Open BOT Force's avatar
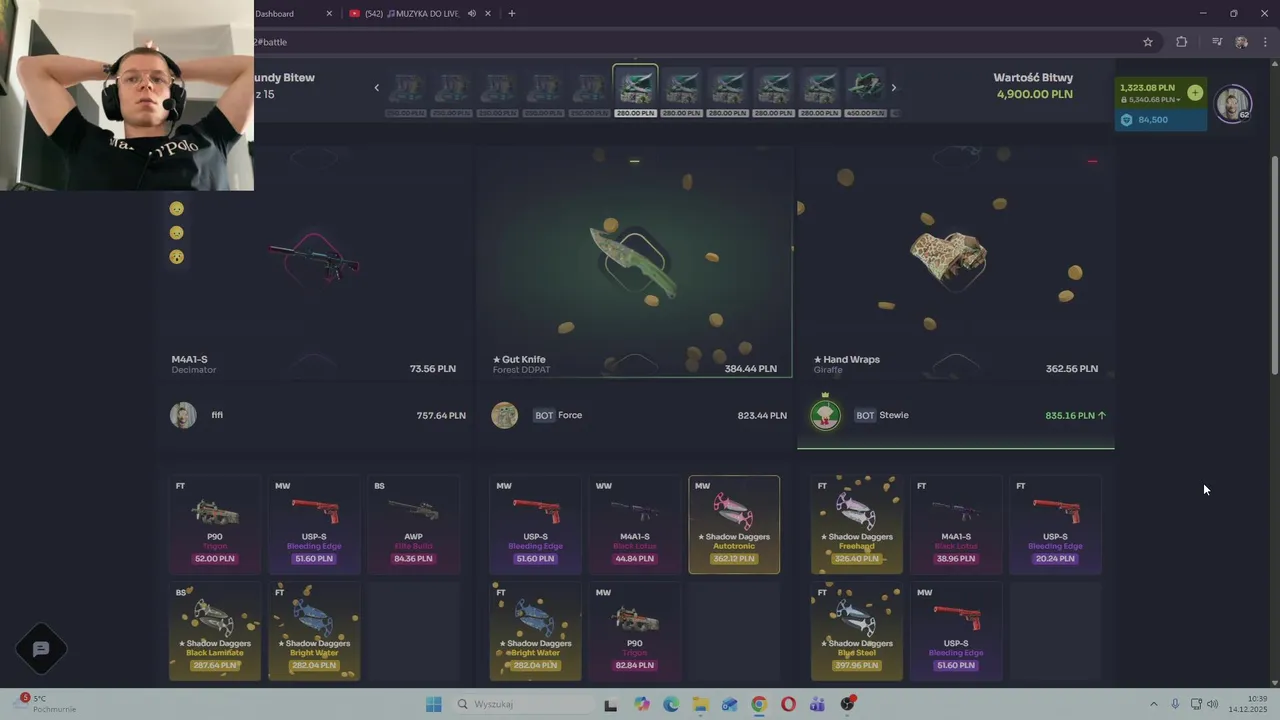The image size is (1280, 720). tap(505, 415)
